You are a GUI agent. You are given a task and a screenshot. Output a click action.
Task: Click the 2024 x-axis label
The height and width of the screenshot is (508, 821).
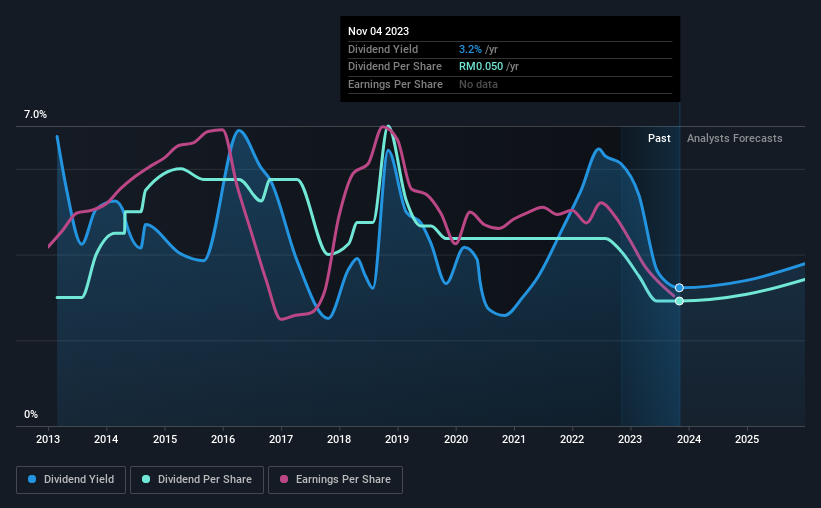tap(689, 439)
